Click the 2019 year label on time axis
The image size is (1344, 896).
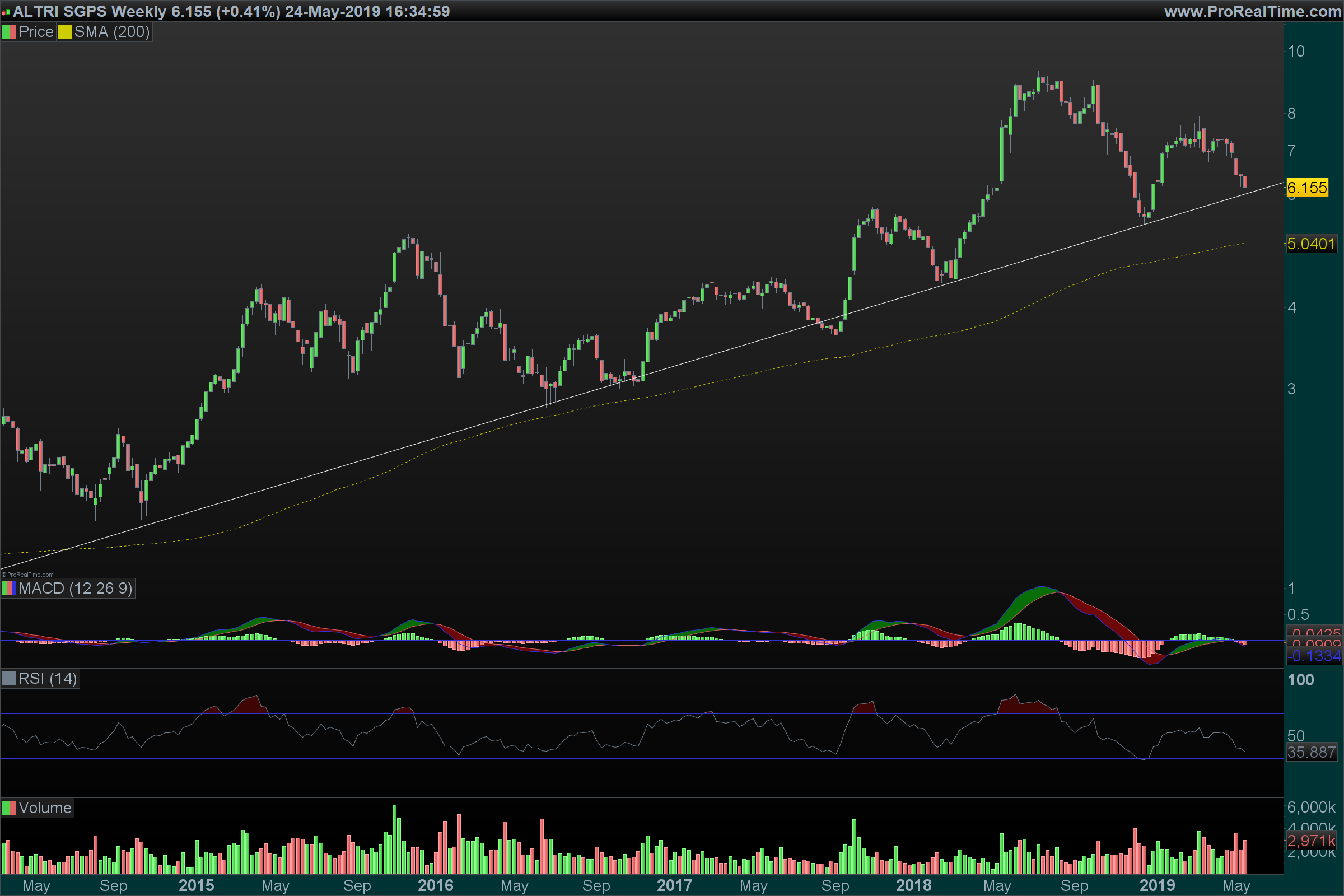1157,886
